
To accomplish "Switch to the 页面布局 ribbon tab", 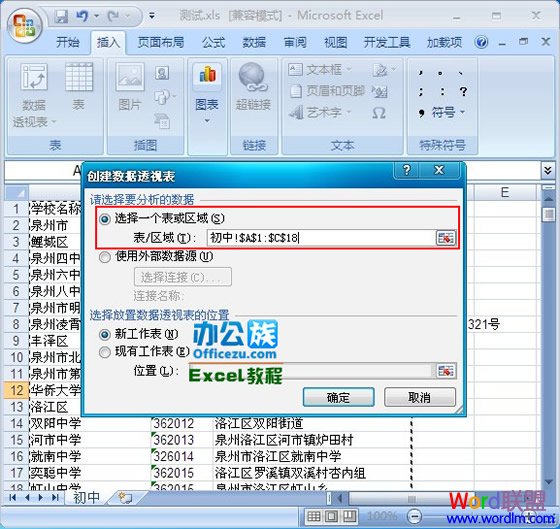I will pos(161,43).
